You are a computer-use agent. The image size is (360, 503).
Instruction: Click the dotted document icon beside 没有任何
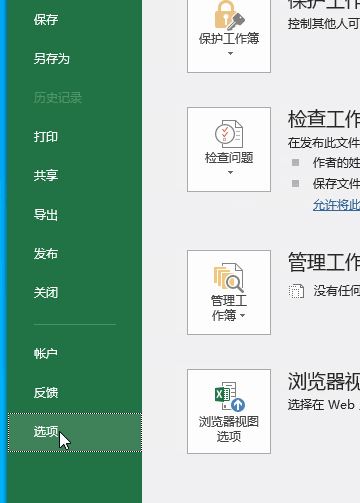click(296, 291)
